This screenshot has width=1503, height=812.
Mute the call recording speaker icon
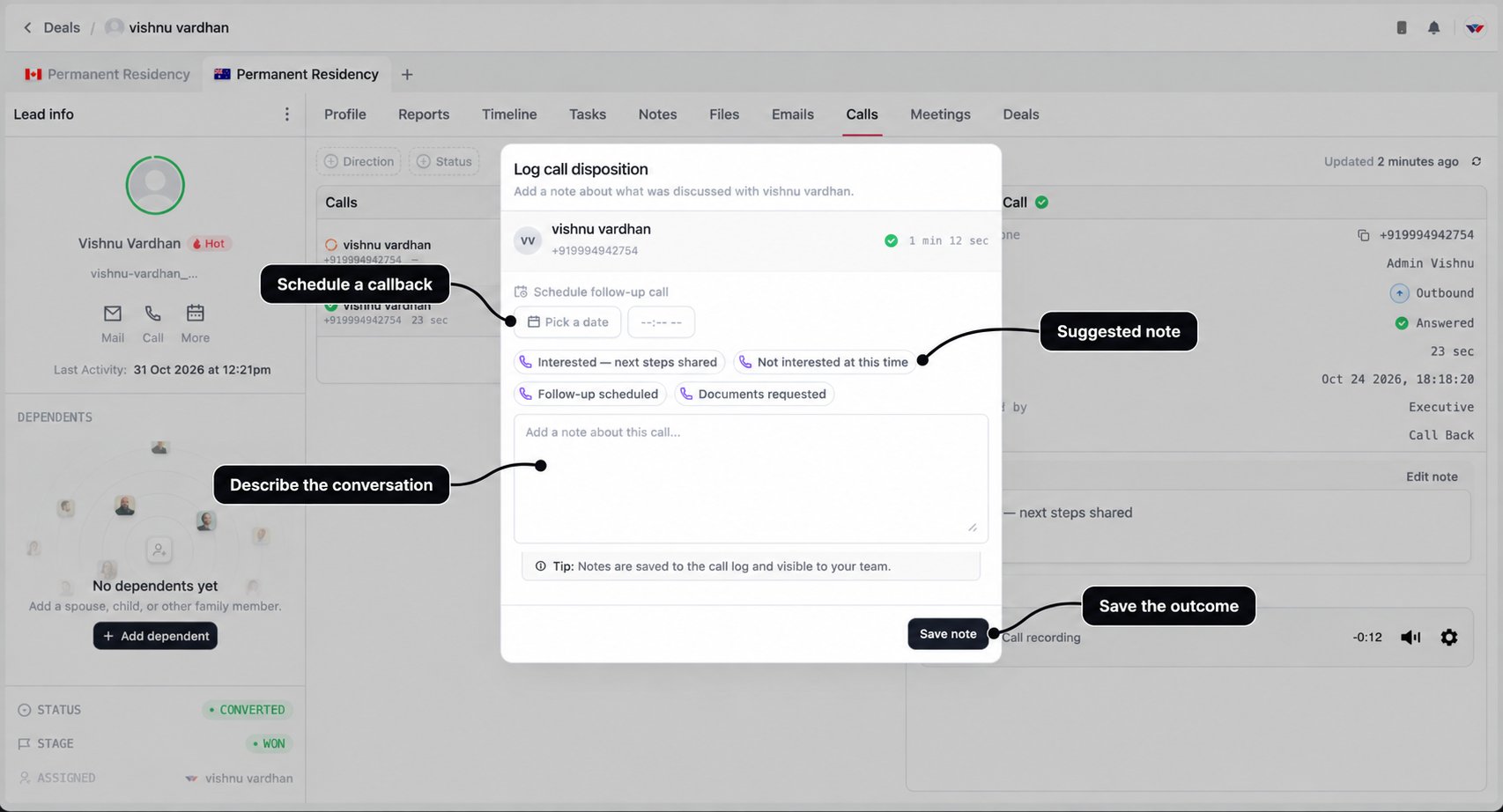pos(1410,637)
